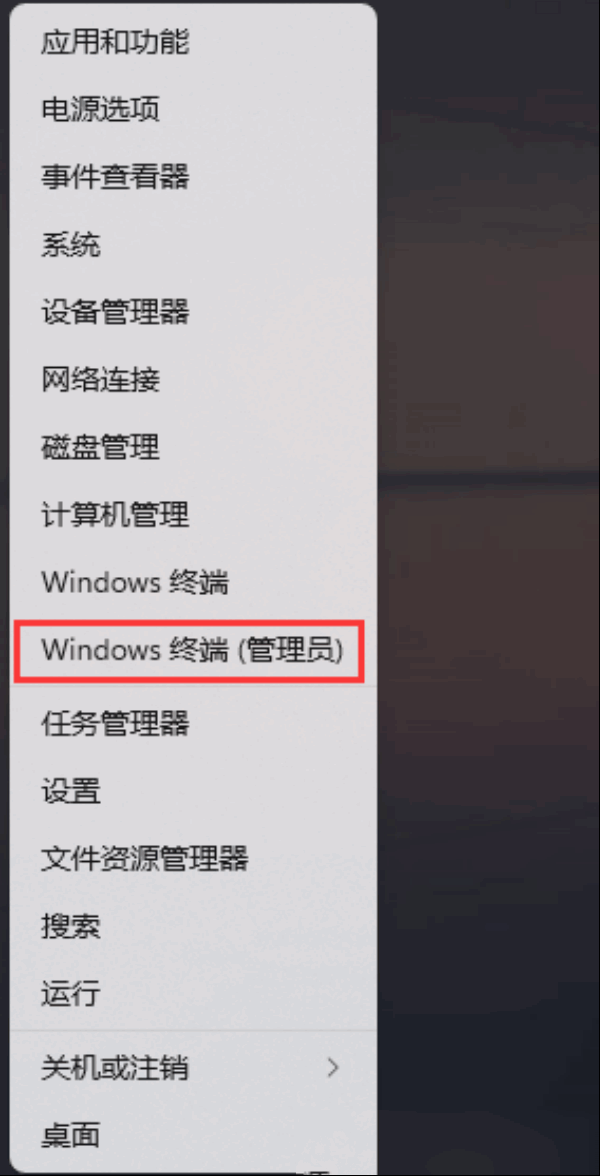The image size is (600, 1176).
Task: Select the red-outlined admin terminal item
Action: [x=190, y=650]
